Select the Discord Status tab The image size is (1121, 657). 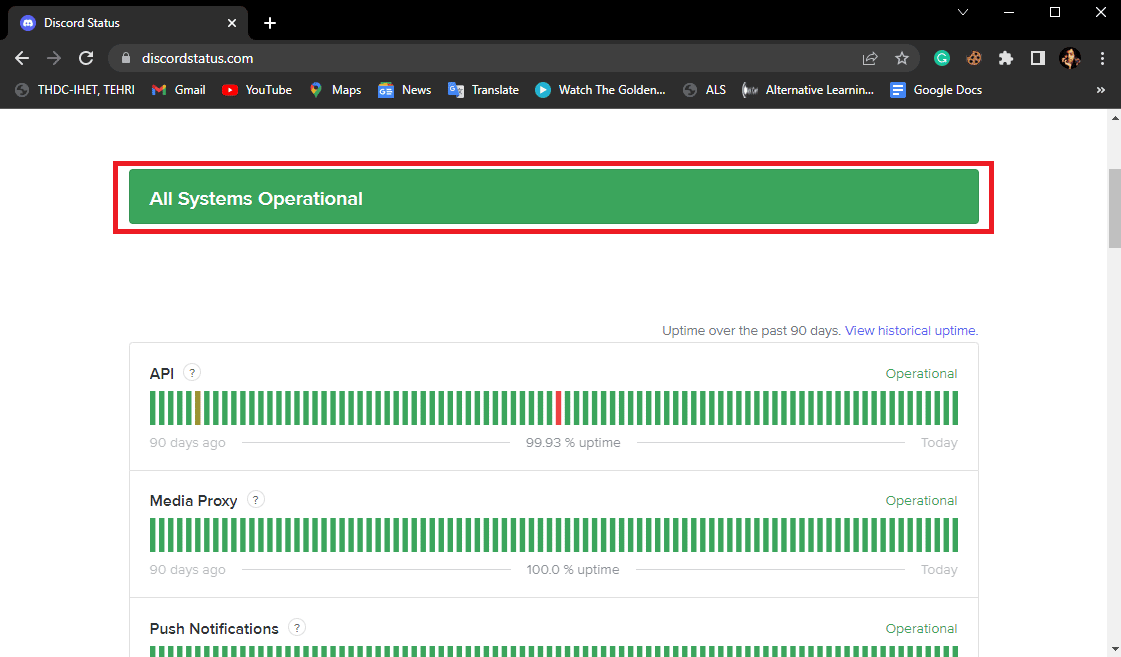[127, 23]
